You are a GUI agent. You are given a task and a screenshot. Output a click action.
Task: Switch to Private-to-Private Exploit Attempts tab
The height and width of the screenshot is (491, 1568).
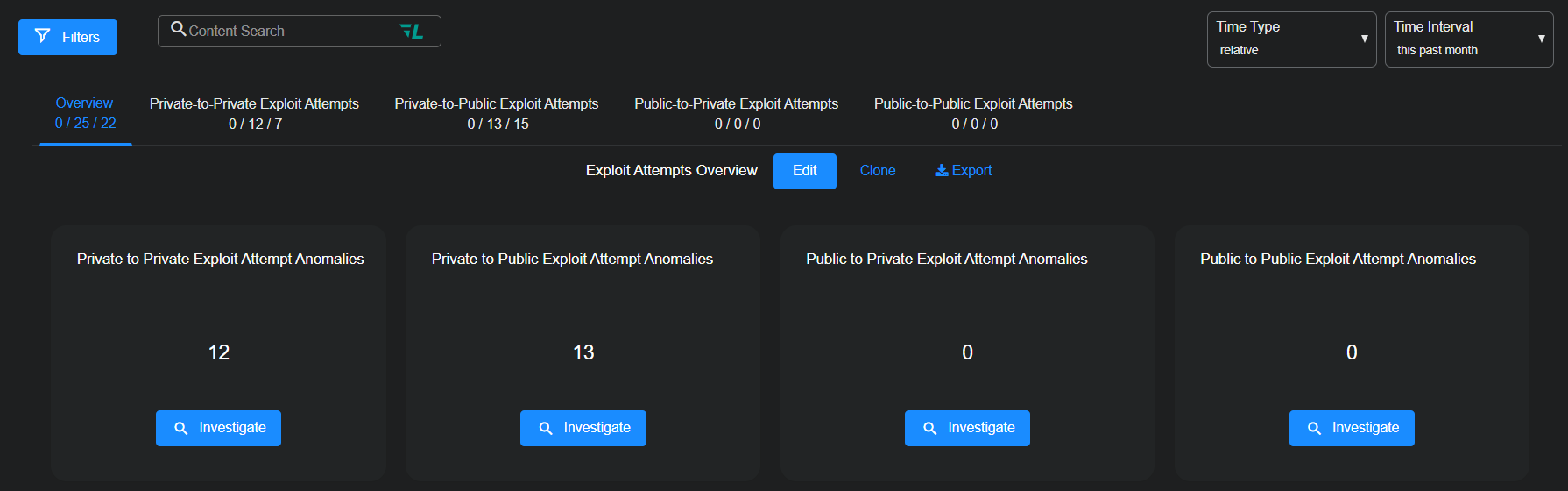coord(254,113)
